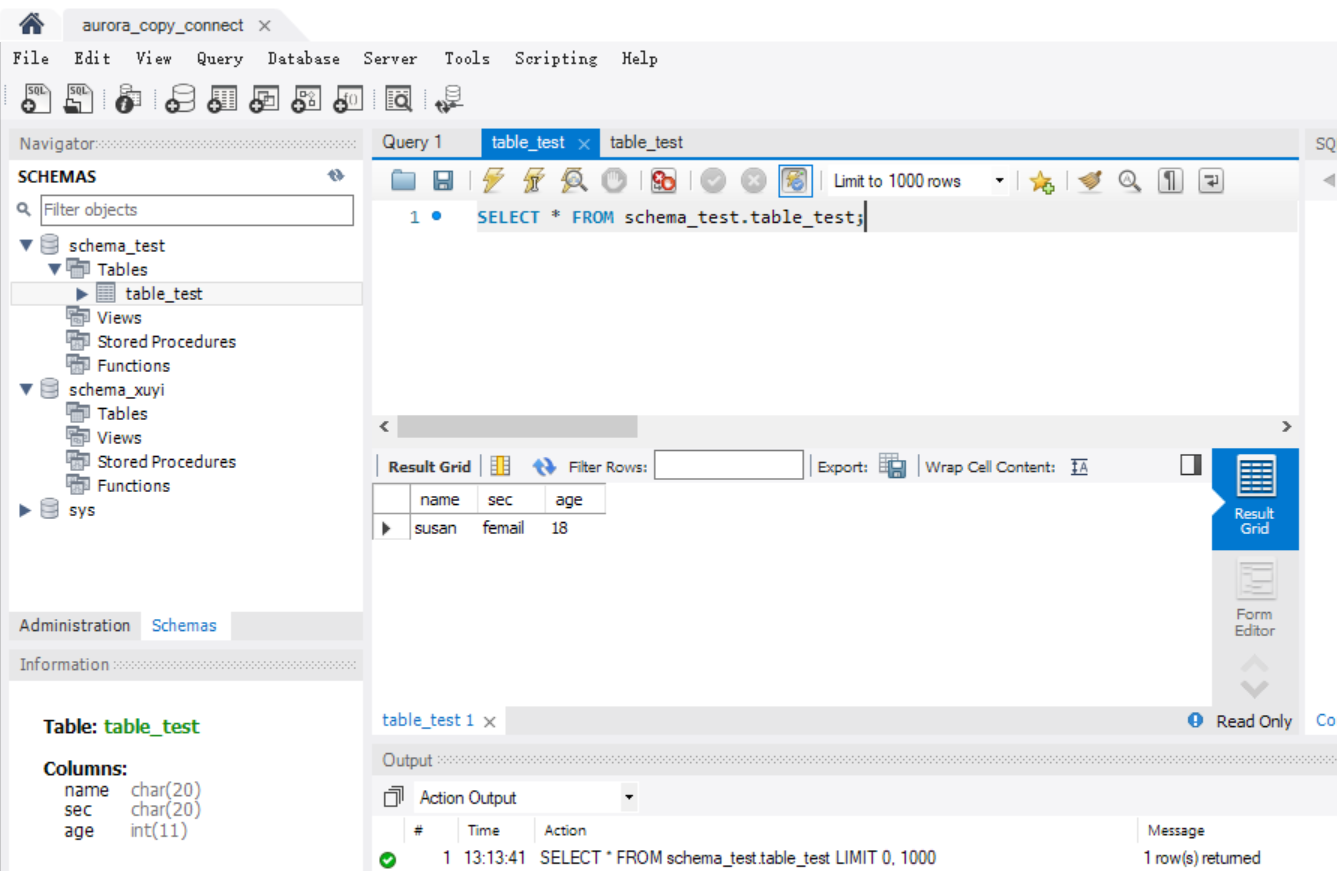
Task: Create a new SQL tab from the main toolbar
Action: coord(36,98)
